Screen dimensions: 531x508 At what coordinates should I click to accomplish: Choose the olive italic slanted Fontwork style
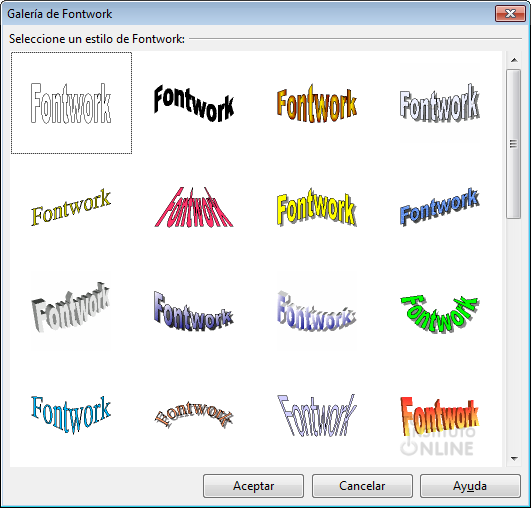coord(71,207)
